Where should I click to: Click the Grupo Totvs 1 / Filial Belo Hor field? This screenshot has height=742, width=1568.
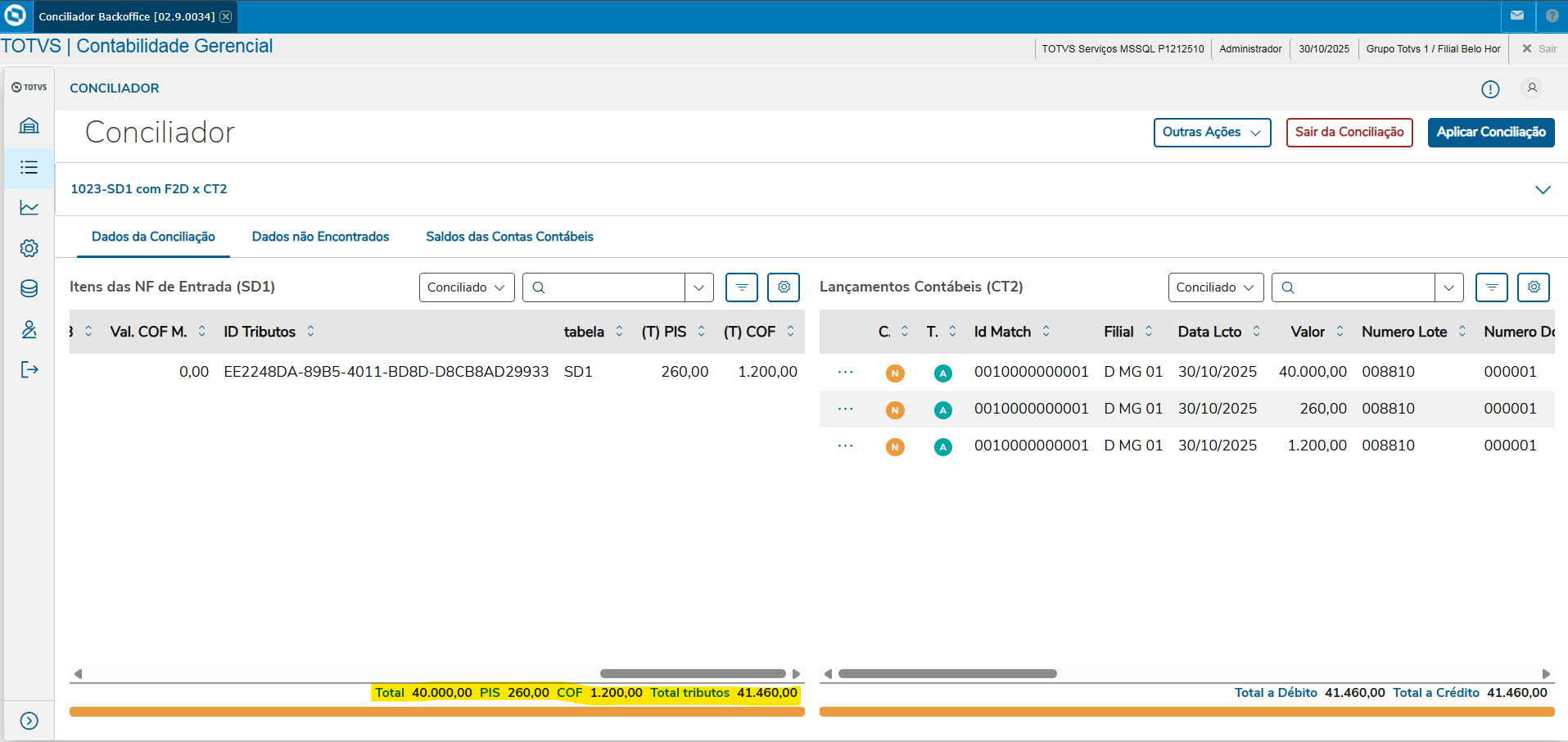[x=1433, y=49]
